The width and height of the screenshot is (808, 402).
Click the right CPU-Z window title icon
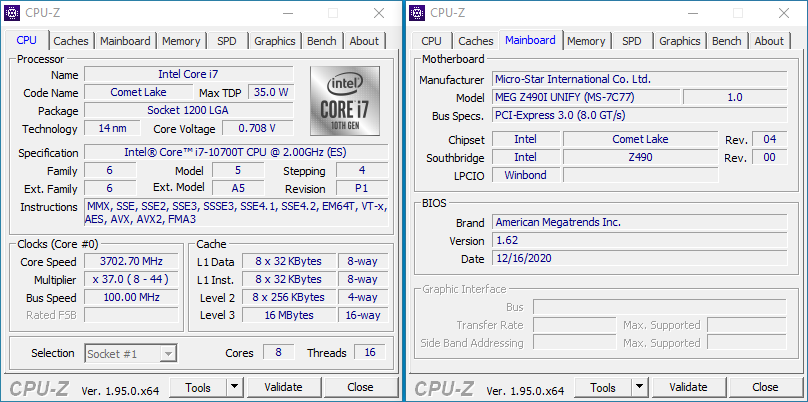pos(417,12)
